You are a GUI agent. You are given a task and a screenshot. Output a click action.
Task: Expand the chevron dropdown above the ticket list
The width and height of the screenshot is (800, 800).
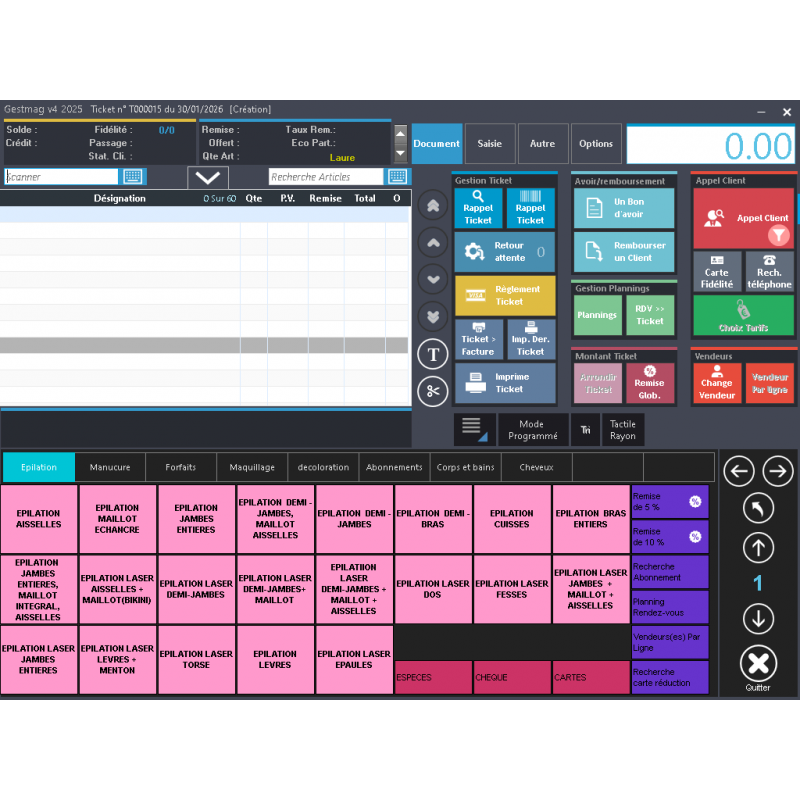(208, 178)
